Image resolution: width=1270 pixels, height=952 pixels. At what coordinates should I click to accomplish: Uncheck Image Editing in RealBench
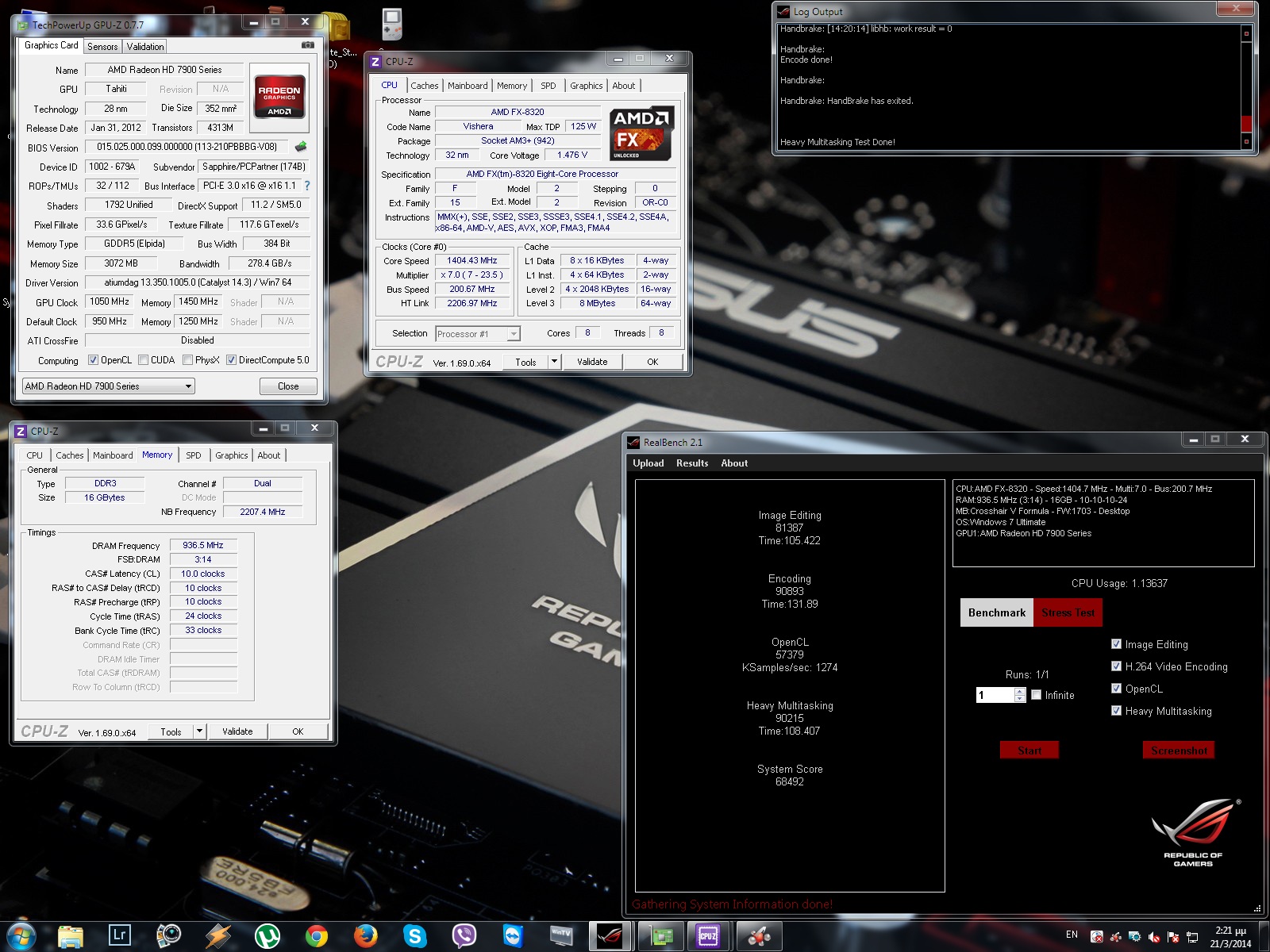click(1116, 644)
